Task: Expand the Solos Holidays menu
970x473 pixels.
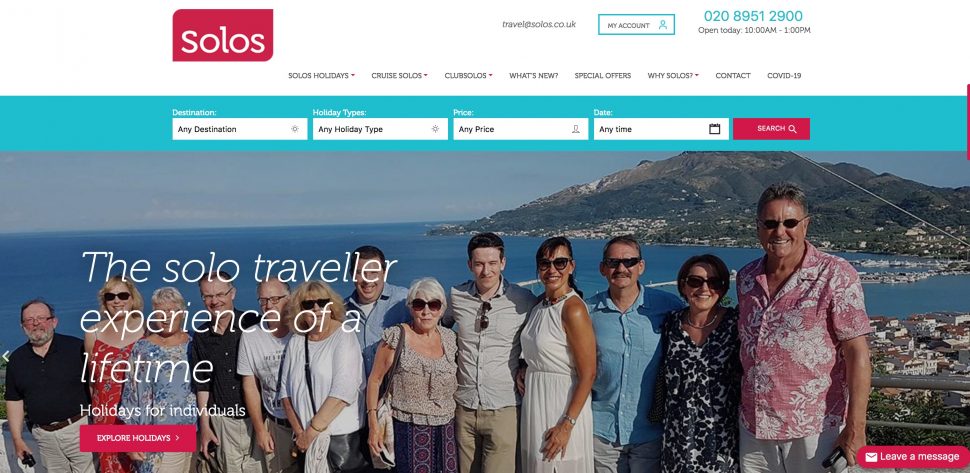Action: click(x=321, y=75)
